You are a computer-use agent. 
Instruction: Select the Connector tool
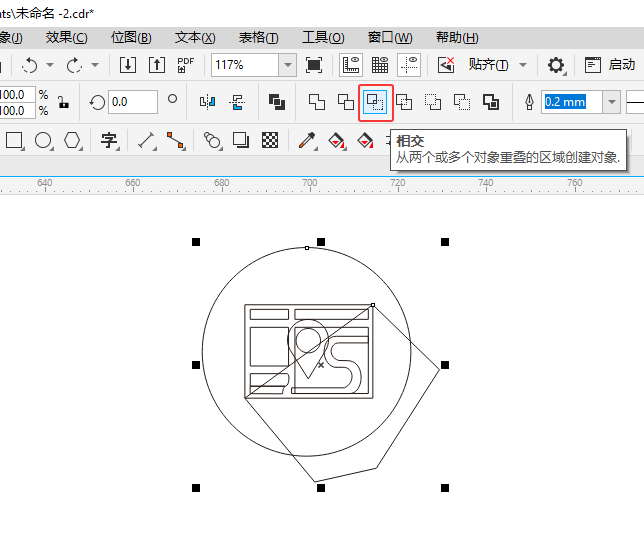pyautogui.click(x=175, y=140)
